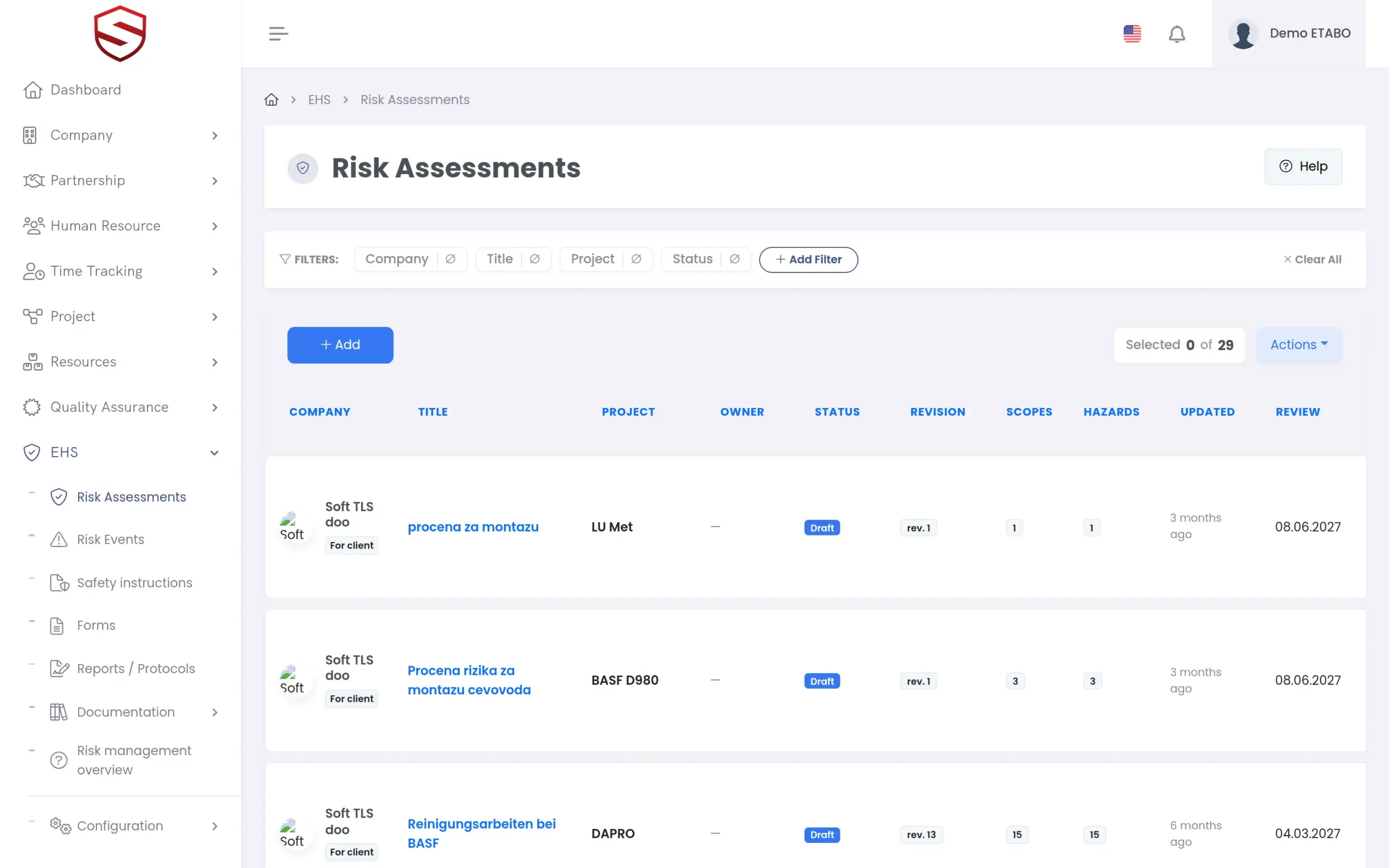Image resolution: width=1389 pixels, height=868 pixels.
Task: Click the Help button
Action: pyautogui.click(x=1303, y=167)
